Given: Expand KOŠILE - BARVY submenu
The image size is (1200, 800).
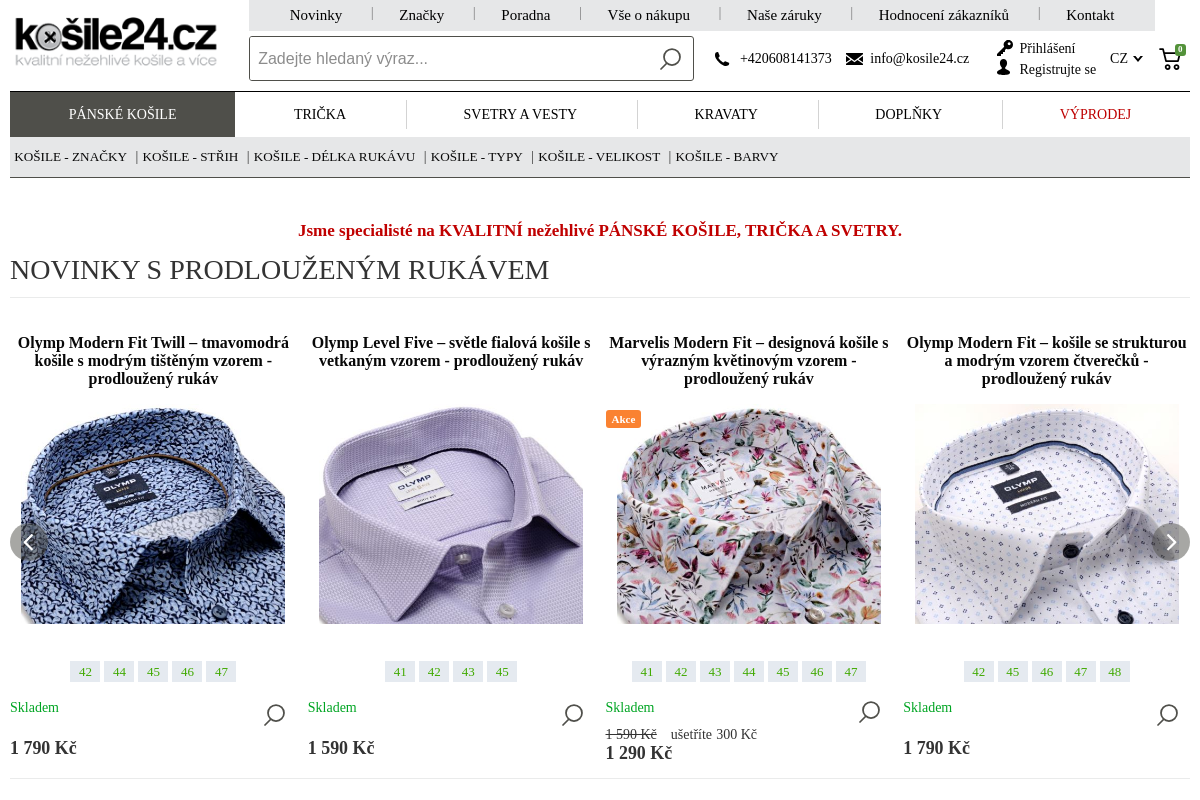Looking at the screenshot, I should click(x=726, y=157).
